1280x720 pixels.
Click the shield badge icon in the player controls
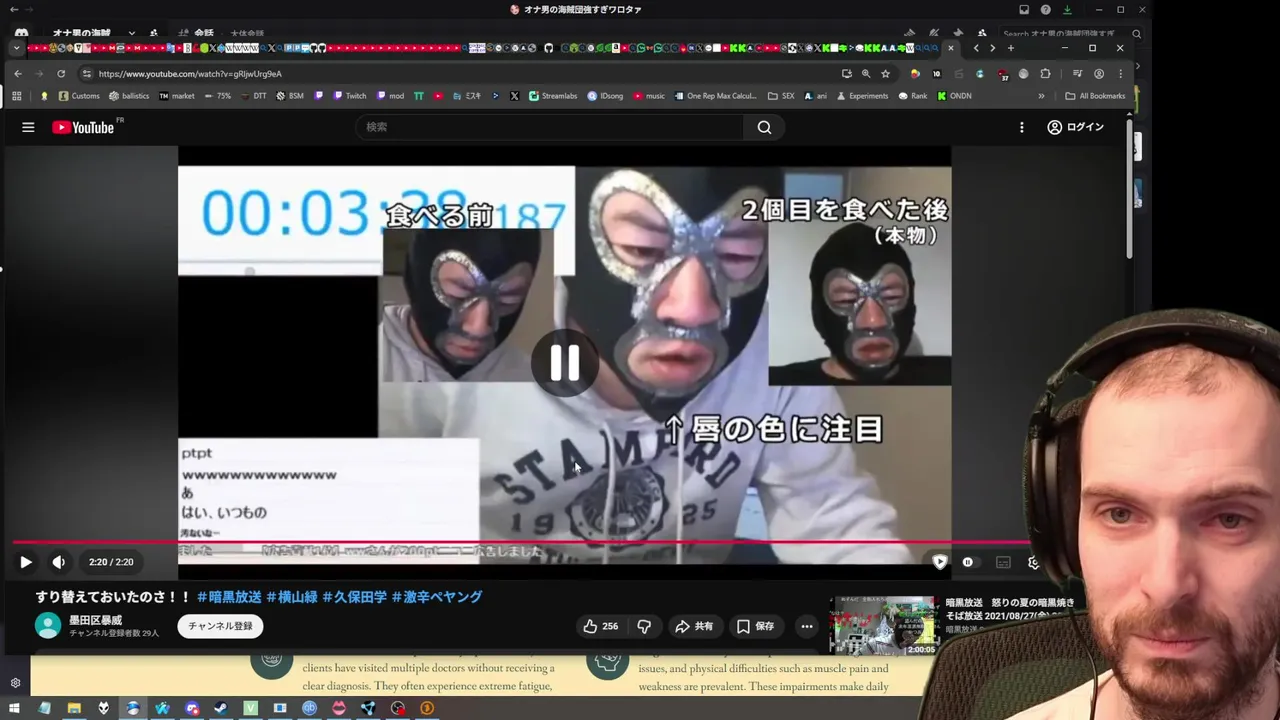coord(940,562)
